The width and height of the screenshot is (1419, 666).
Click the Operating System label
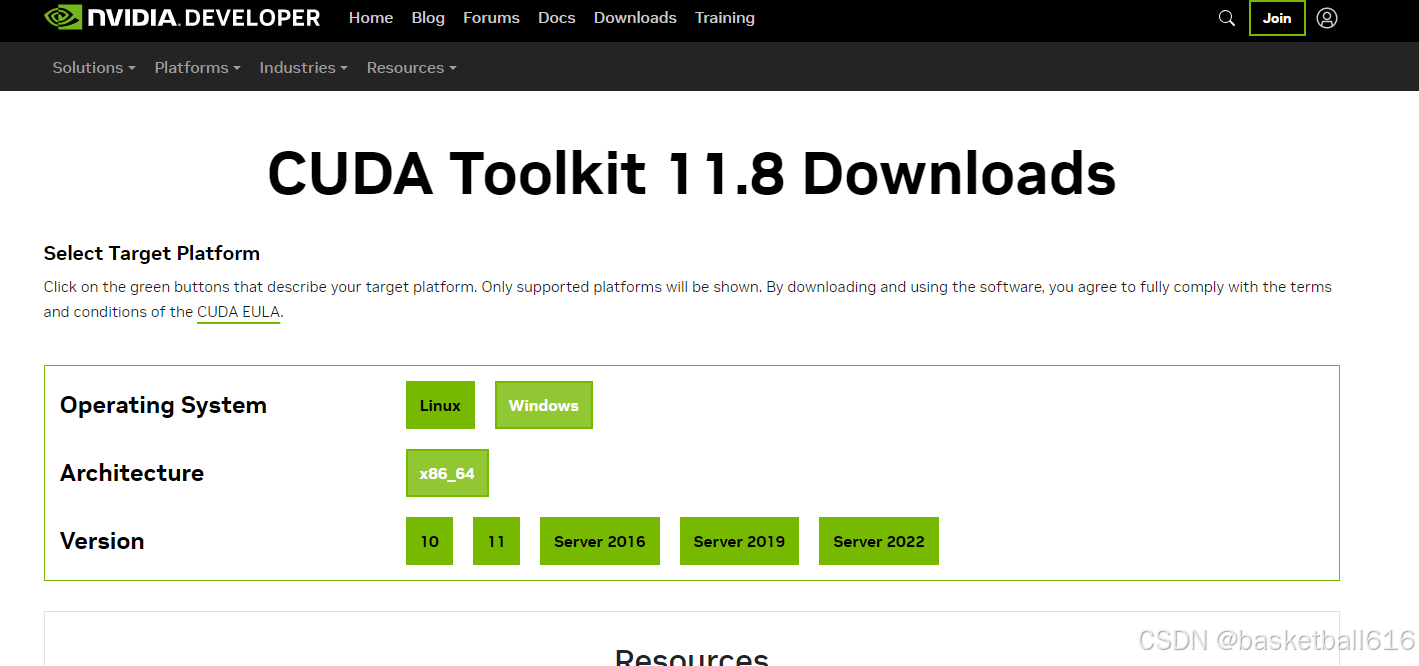point(163,405)
